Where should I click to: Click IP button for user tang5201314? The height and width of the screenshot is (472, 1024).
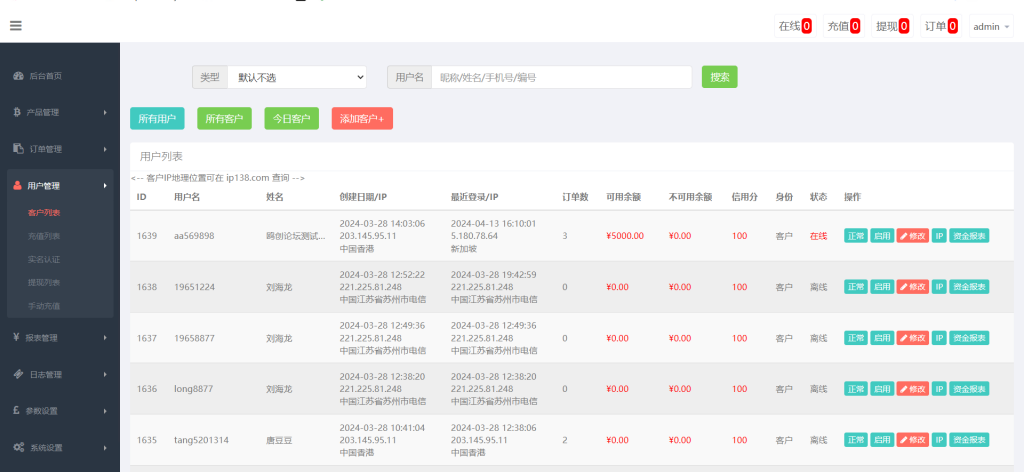pos(938,439)
